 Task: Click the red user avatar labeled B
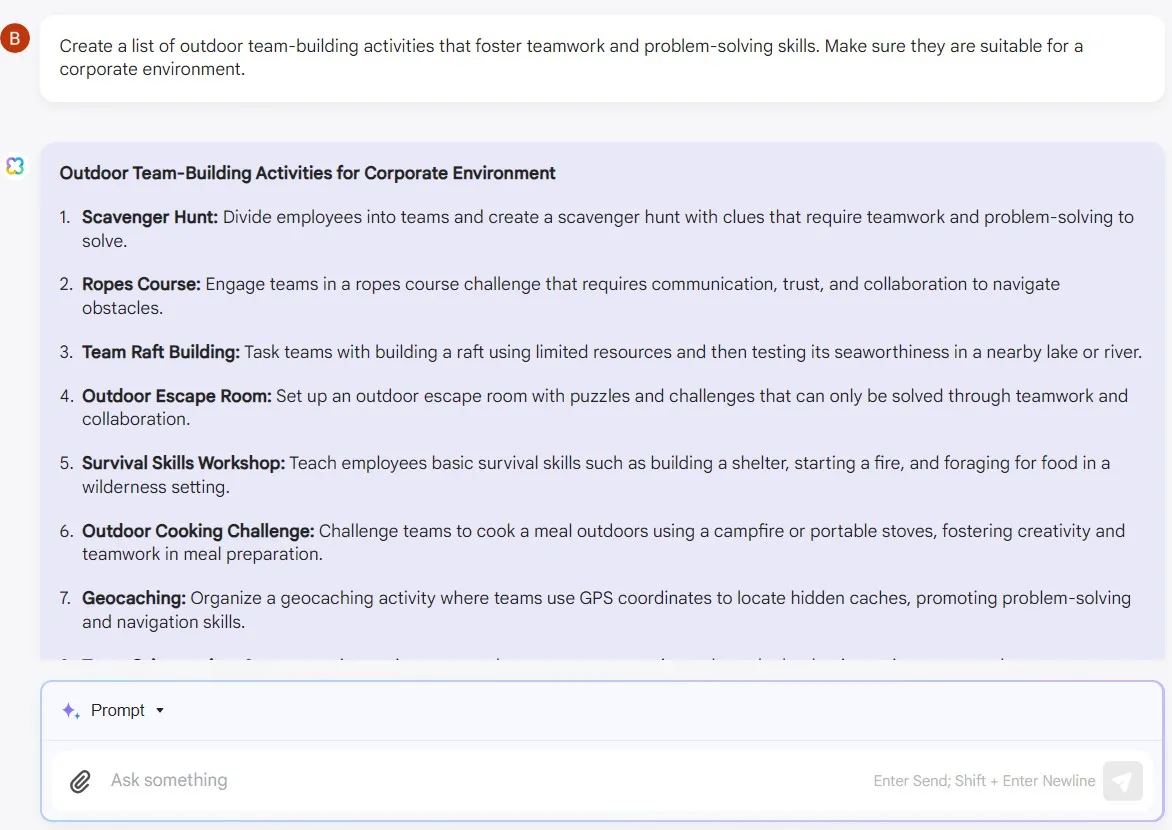[15, 38]
